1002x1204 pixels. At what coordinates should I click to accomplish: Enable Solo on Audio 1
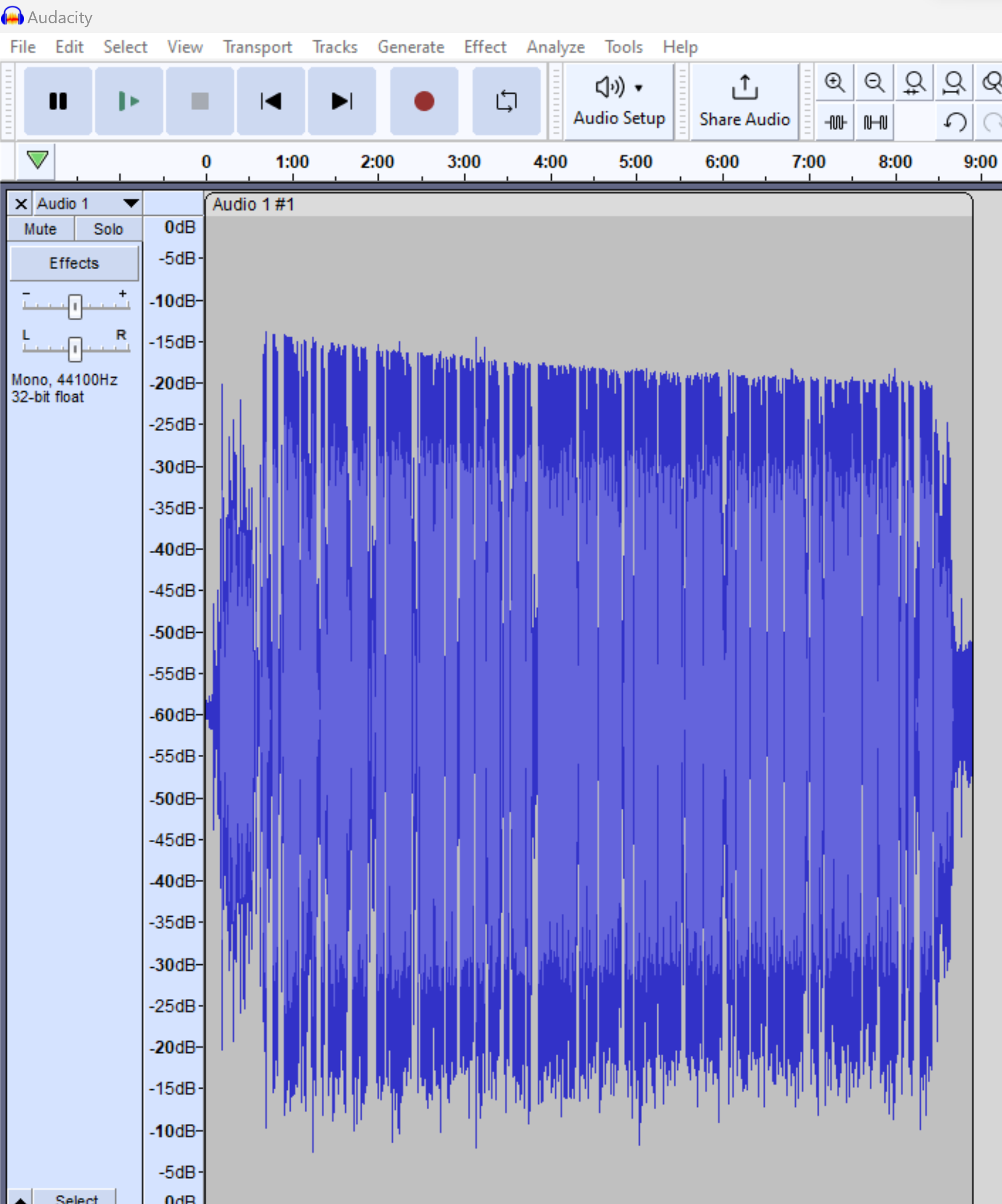(x=108, y=228)
